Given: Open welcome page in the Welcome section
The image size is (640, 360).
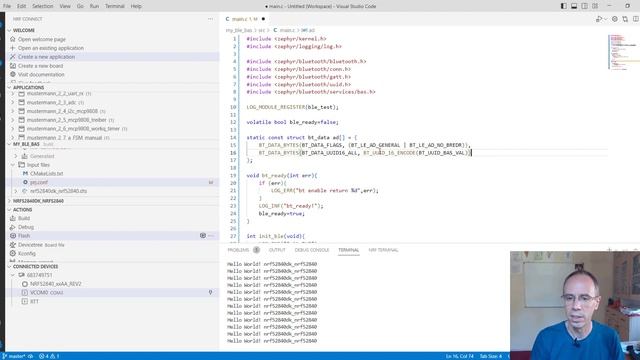Looking at the screenshot, I should (42, 39).
